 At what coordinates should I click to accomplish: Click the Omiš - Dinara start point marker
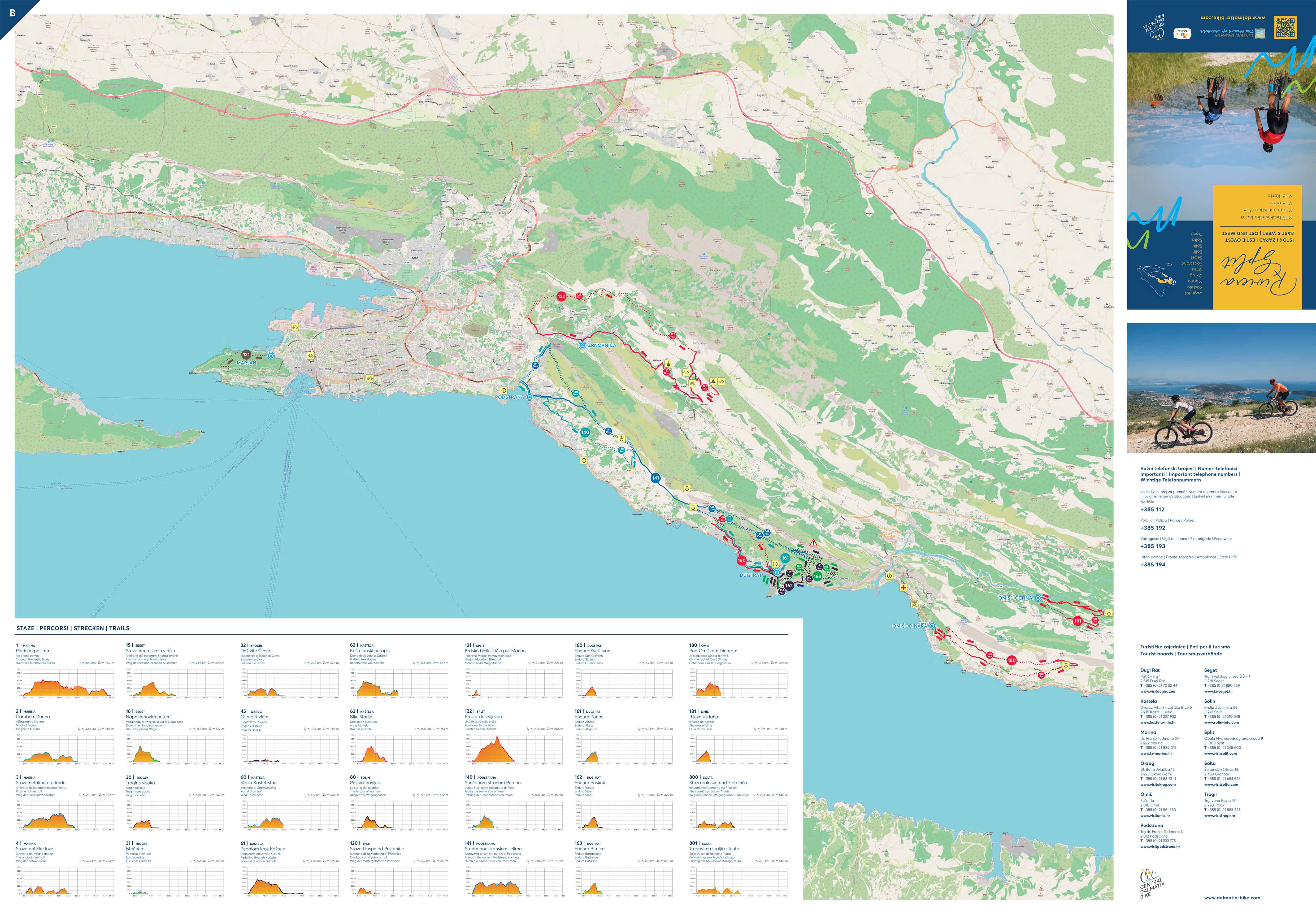(932, 626)
